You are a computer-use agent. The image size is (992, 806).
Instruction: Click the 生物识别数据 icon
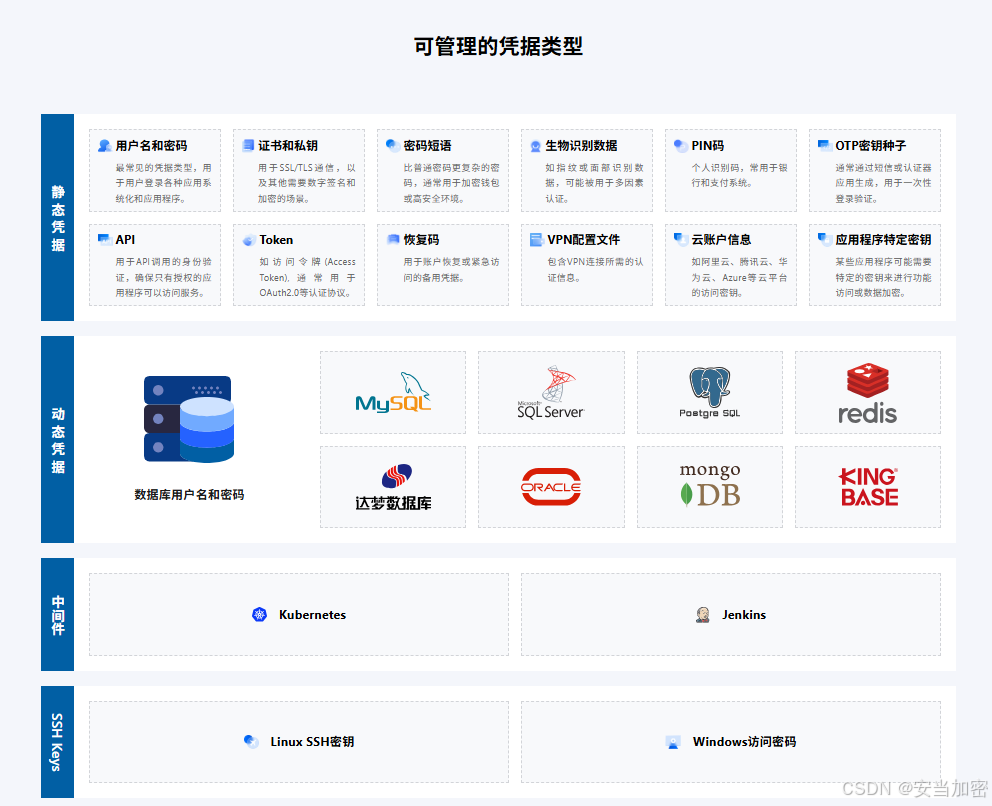coord(536,146)
